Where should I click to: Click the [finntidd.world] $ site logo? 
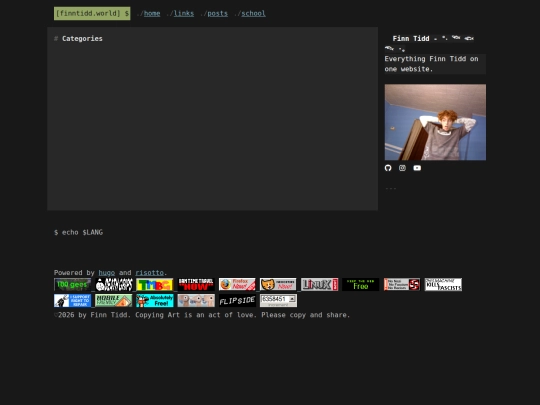pyautogui.click(x=92, y=13)
